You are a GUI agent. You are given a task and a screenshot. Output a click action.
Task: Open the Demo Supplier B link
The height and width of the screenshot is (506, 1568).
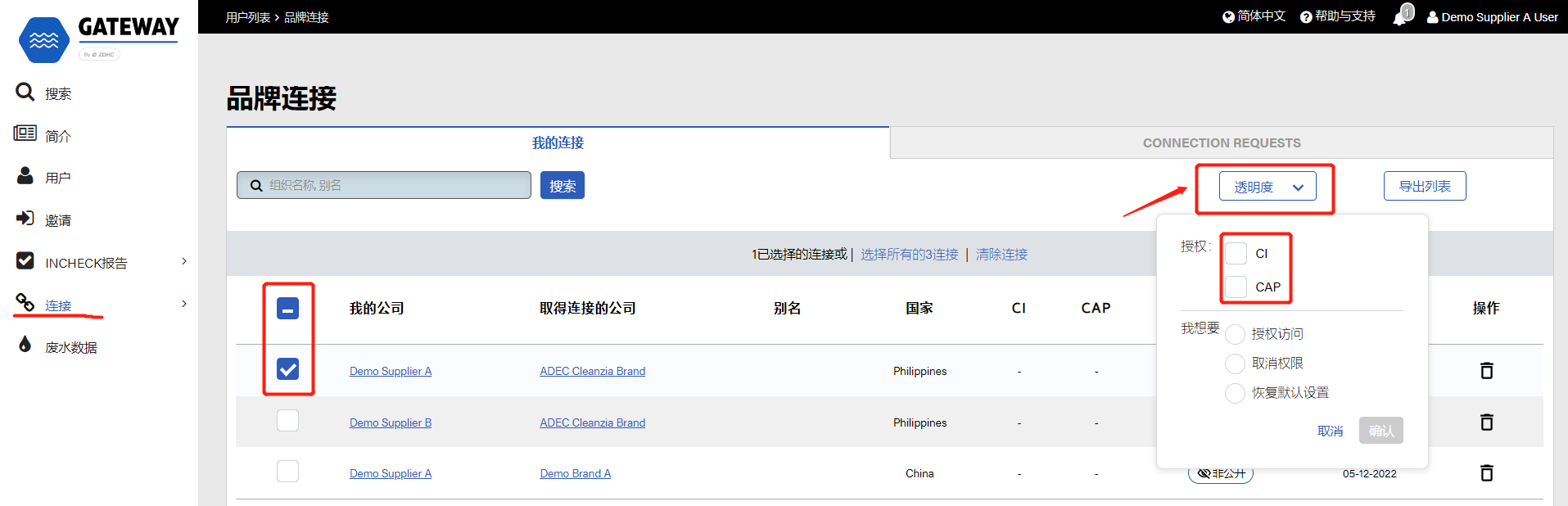coord(391,422)
